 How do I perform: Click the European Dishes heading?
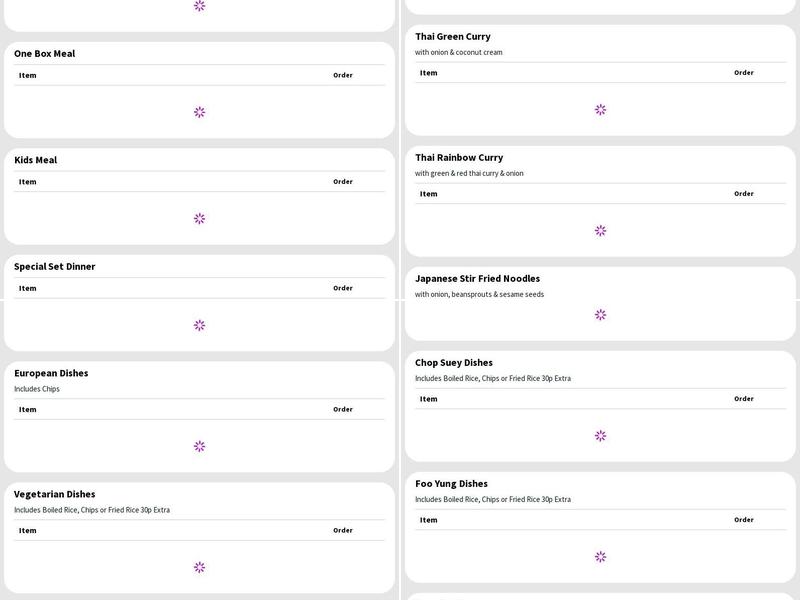[51, 373]
